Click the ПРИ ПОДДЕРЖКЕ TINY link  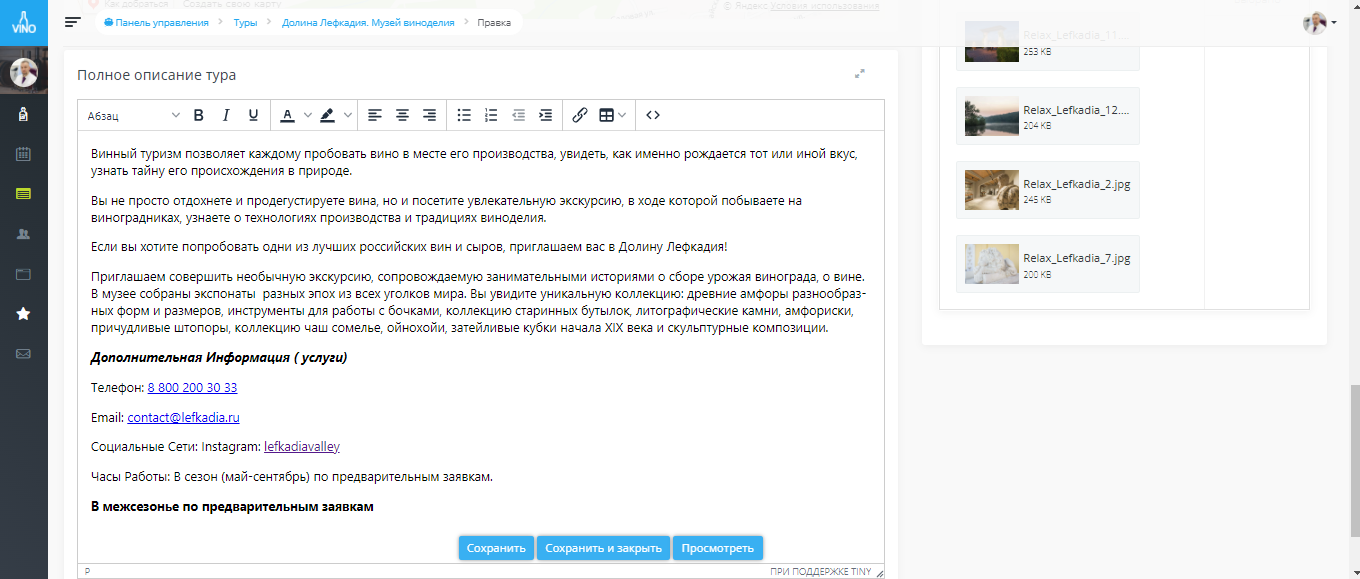click(x=820, y=572)
